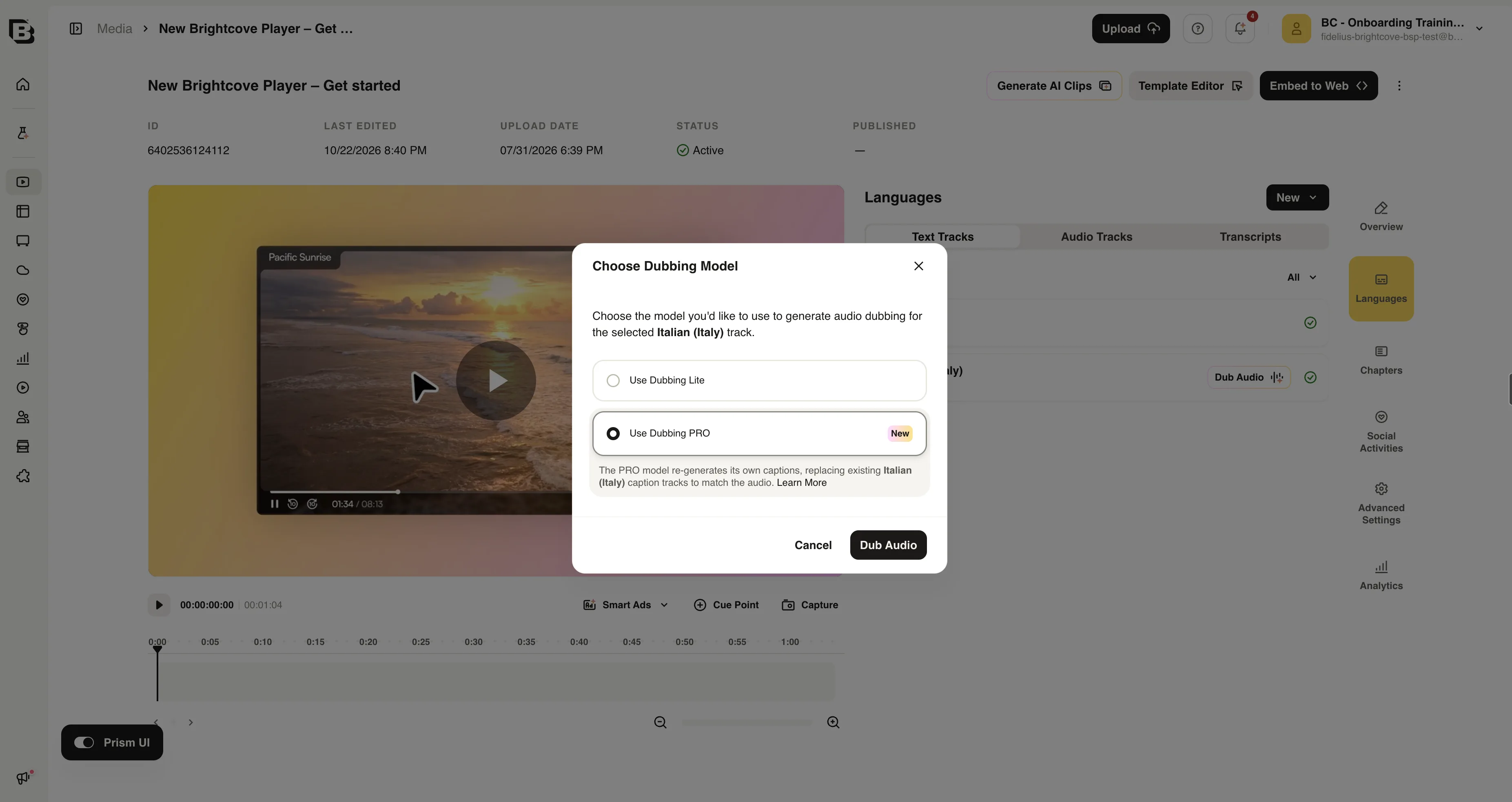
Task: Open the three-dot more options menu
Action: pyautogui.click(x=1399, y=86)
